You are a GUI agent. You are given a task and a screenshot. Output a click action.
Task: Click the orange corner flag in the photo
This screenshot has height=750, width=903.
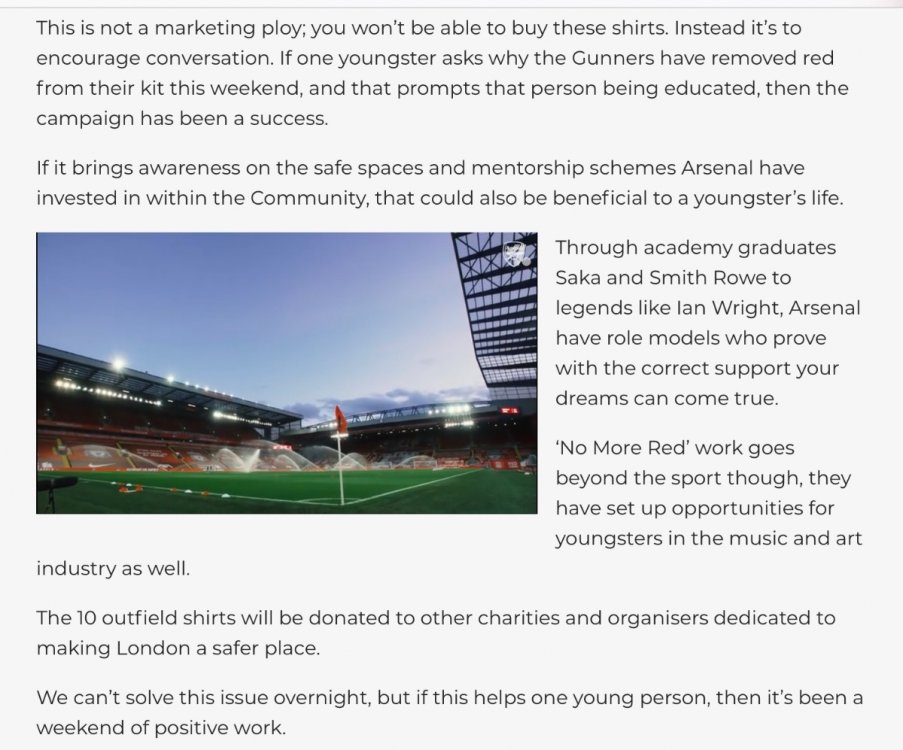coord(341,418)
